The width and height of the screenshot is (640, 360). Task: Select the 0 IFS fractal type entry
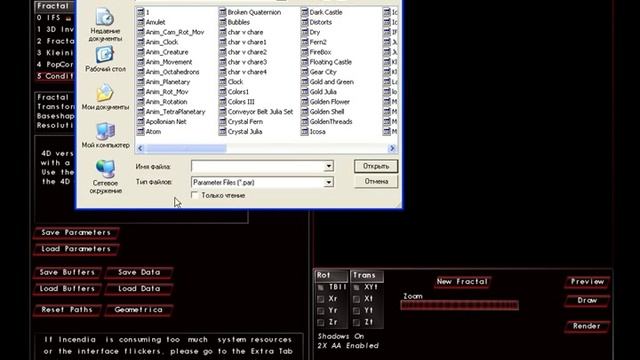click(54, 18)
